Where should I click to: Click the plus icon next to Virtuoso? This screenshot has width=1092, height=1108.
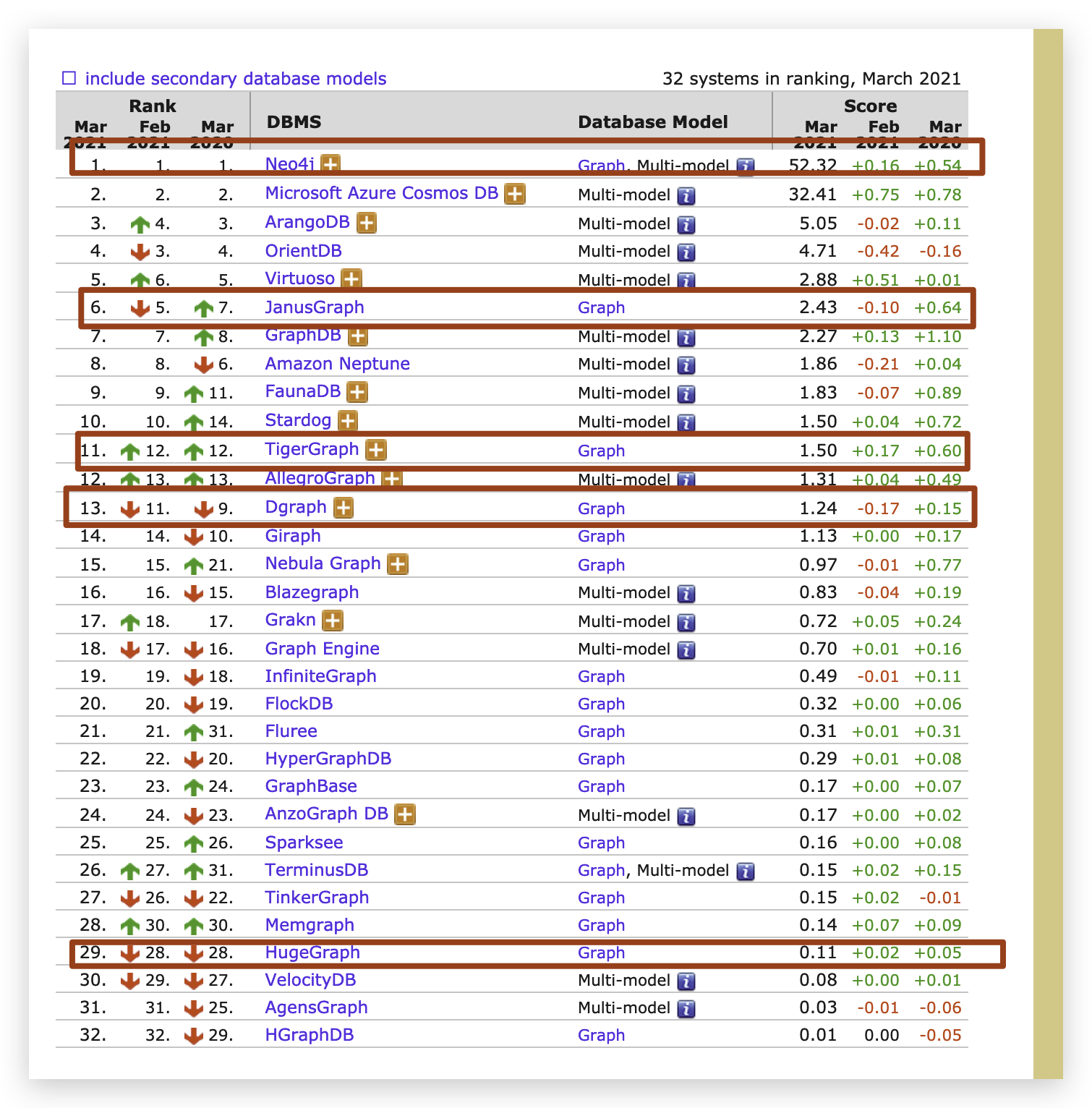[x=351, y=278]
